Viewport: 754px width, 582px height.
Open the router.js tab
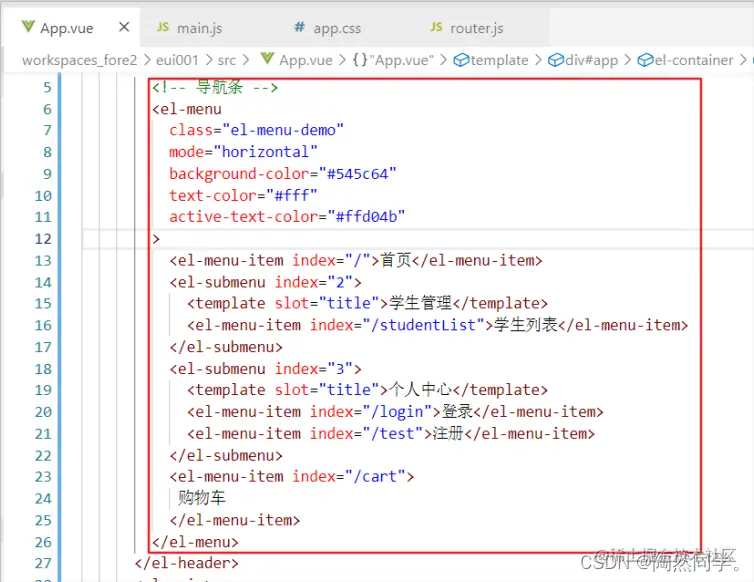click(x=477, y=28)
